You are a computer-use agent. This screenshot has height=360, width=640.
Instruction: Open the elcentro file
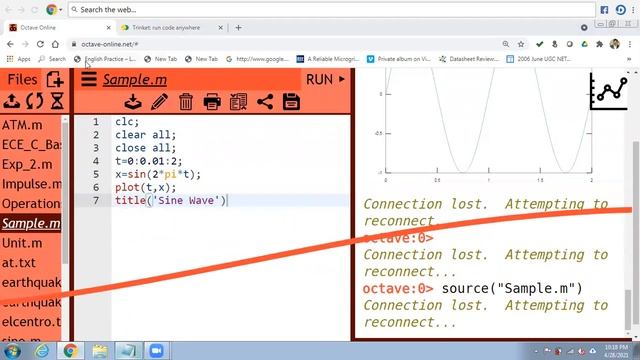click(31, 322)
